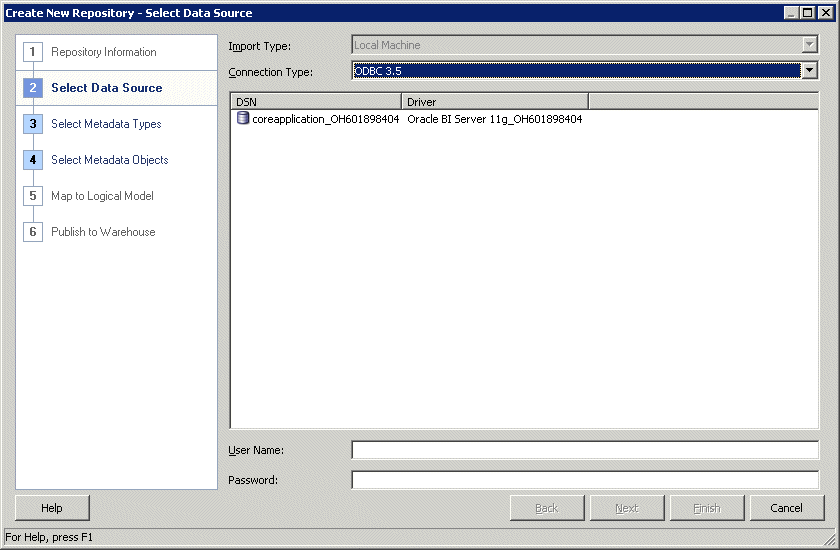Click the Next button
Viewport: 840px width, 550px height.
pyautogui.click(x=627, y=508)
